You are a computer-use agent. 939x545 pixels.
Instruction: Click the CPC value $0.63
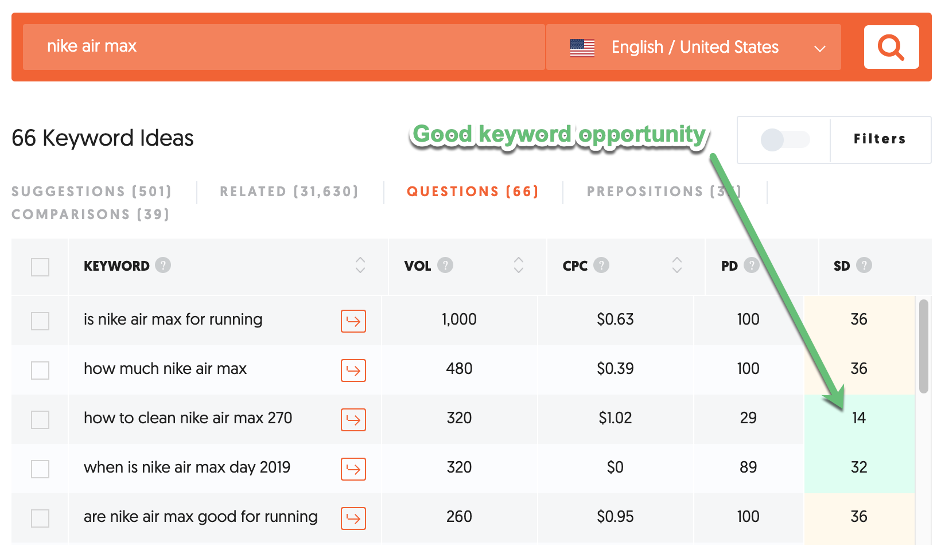(x=615, y=319)
